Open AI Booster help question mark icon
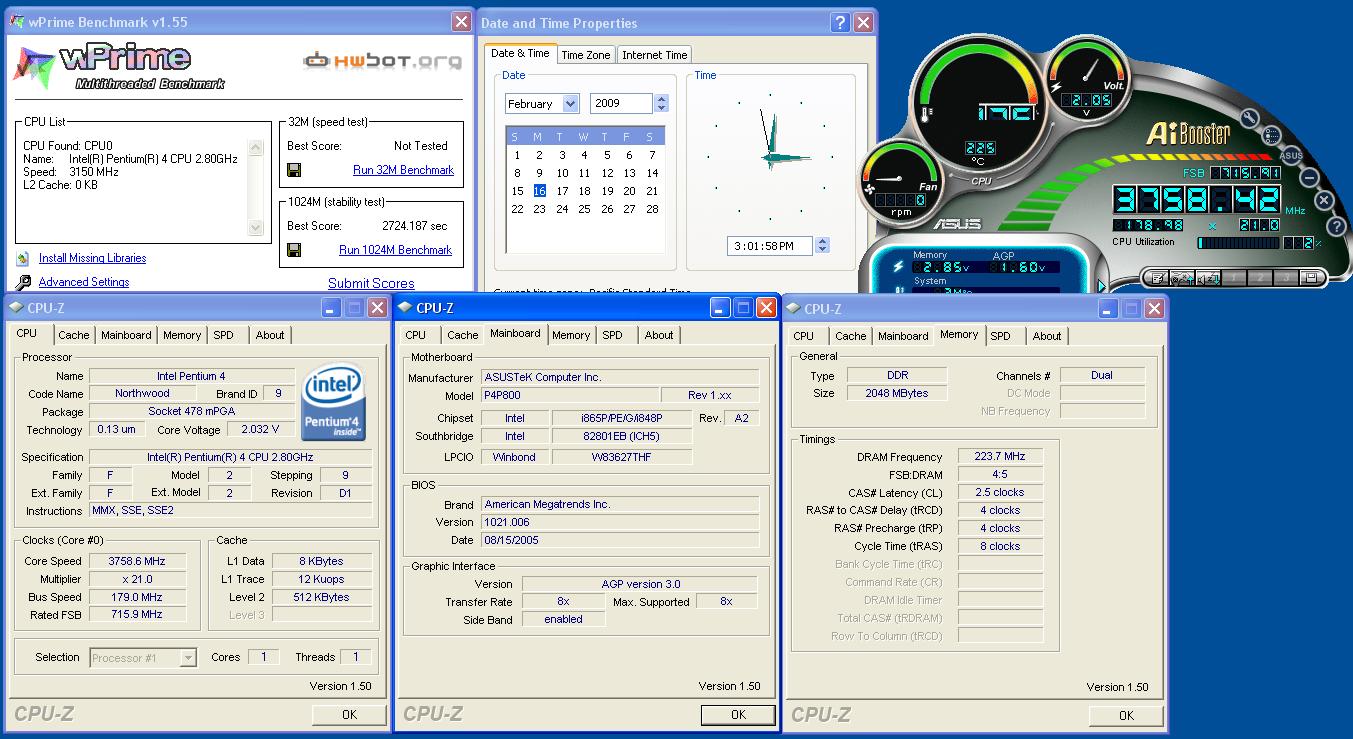1353x739 pixels. pos(1336,226)
